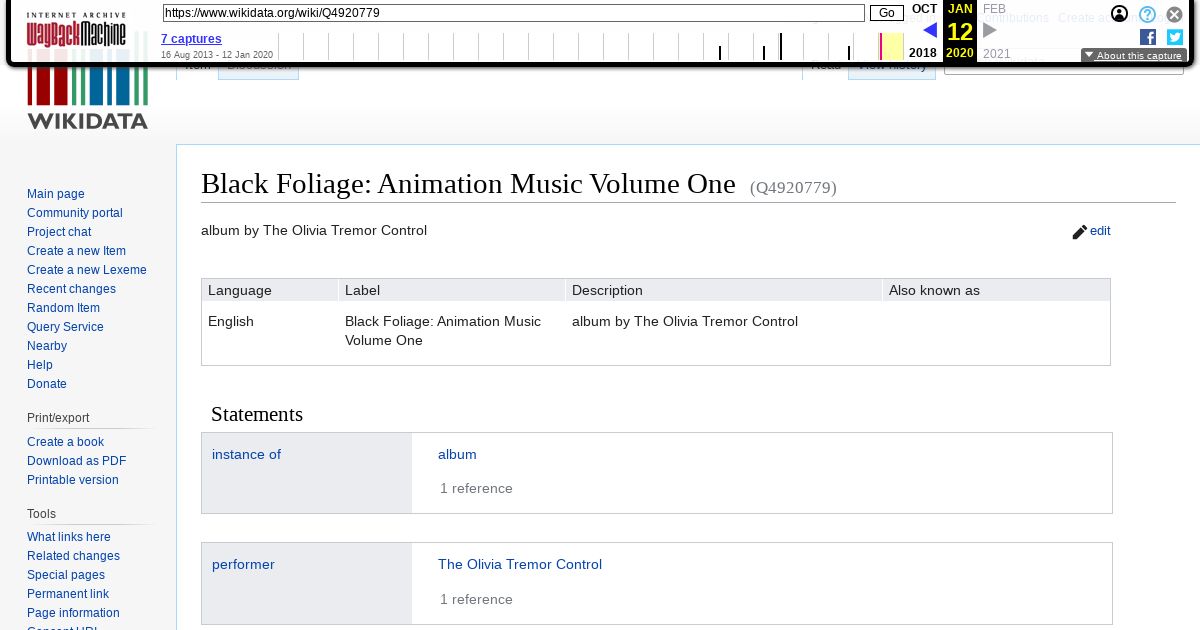Open The Olivia Tremor Control link
The height and width of the screenshot is (630, 1200).
click(x=520, y=564)
